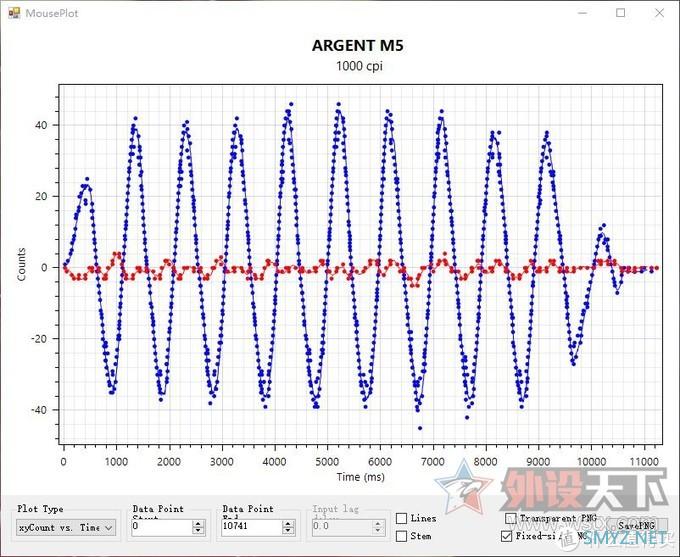Click the 20 tick label on counts axis
The image size is (680, 557).
tap(41, 196)
